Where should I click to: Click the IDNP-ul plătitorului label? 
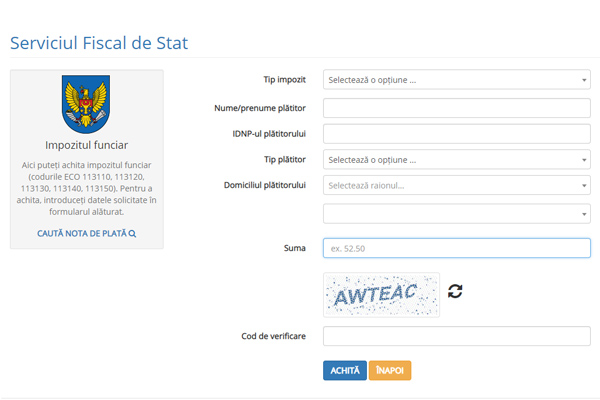269,134
